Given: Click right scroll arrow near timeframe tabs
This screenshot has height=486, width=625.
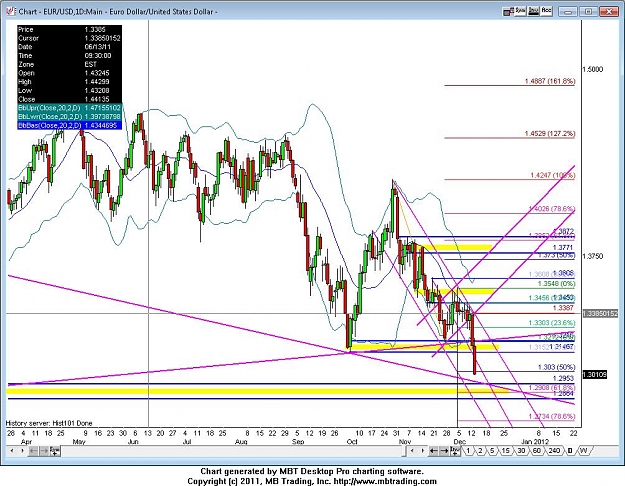Looking at the screenshot, I should (423, 451).
